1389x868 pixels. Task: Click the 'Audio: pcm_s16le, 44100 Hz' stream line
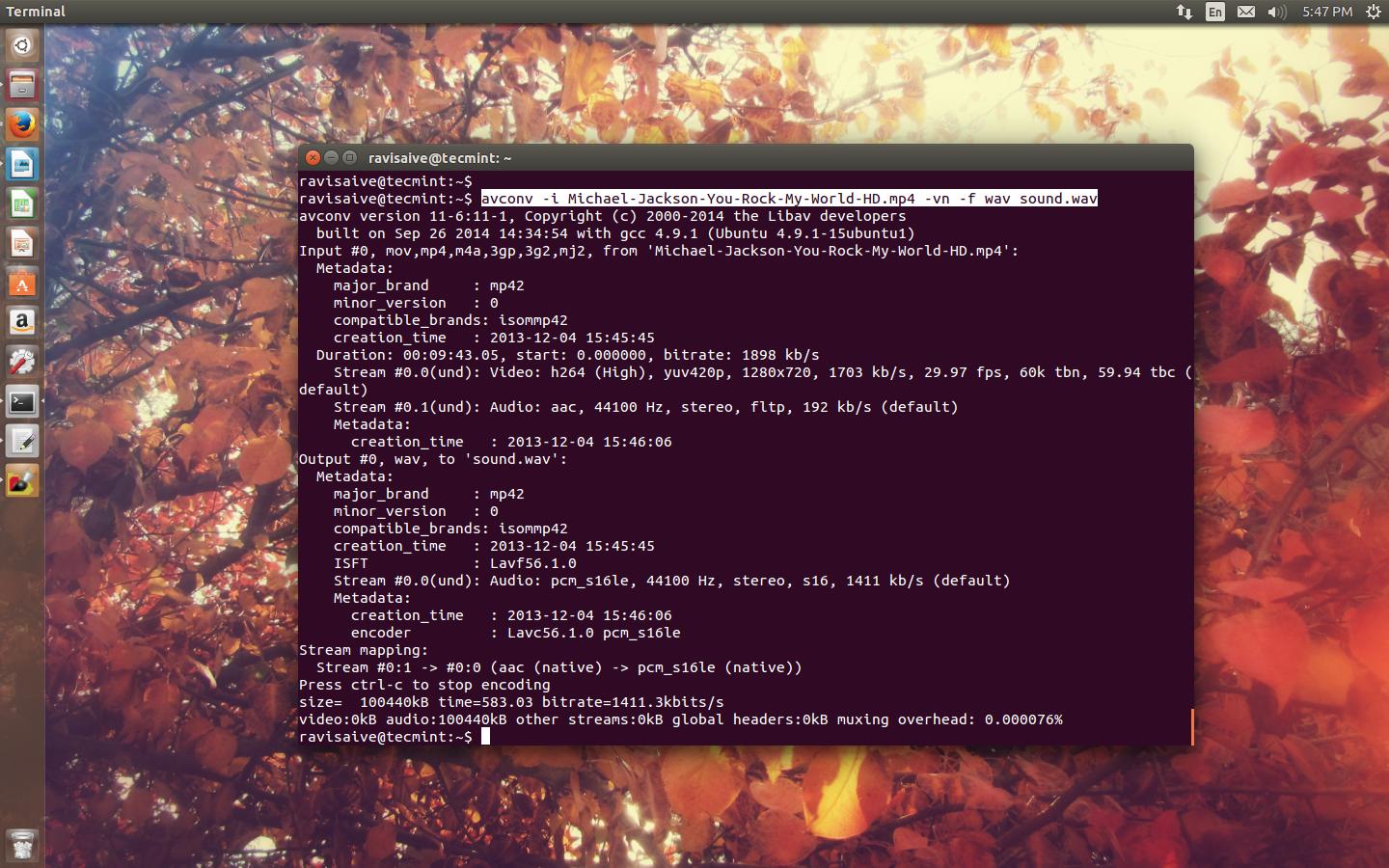click(672, 581)
